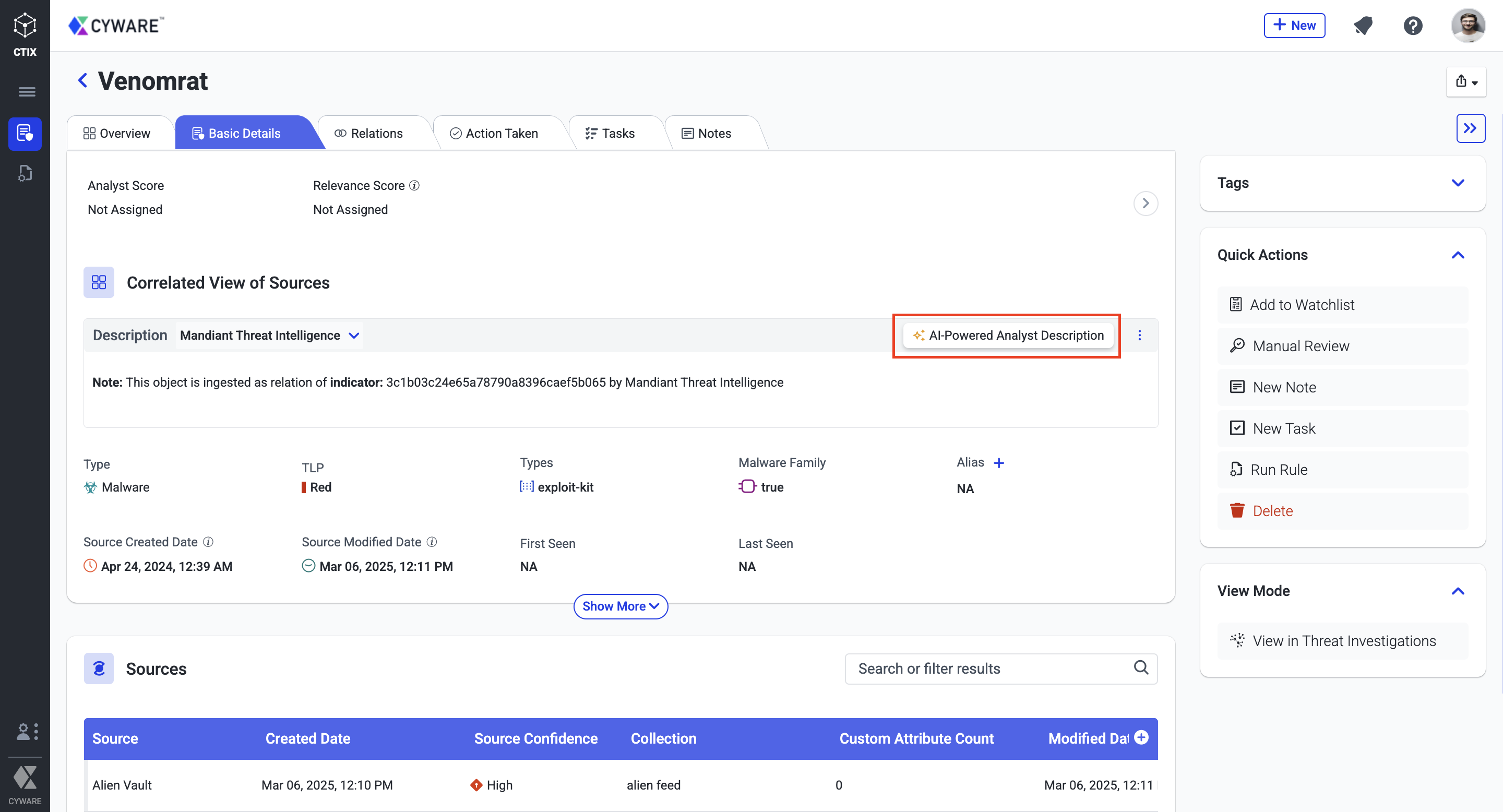Image resolution: width=1503 pixels, height=812 pixels.
Task: Click the notifications bell icon
Action: [x=1363, y=26]
